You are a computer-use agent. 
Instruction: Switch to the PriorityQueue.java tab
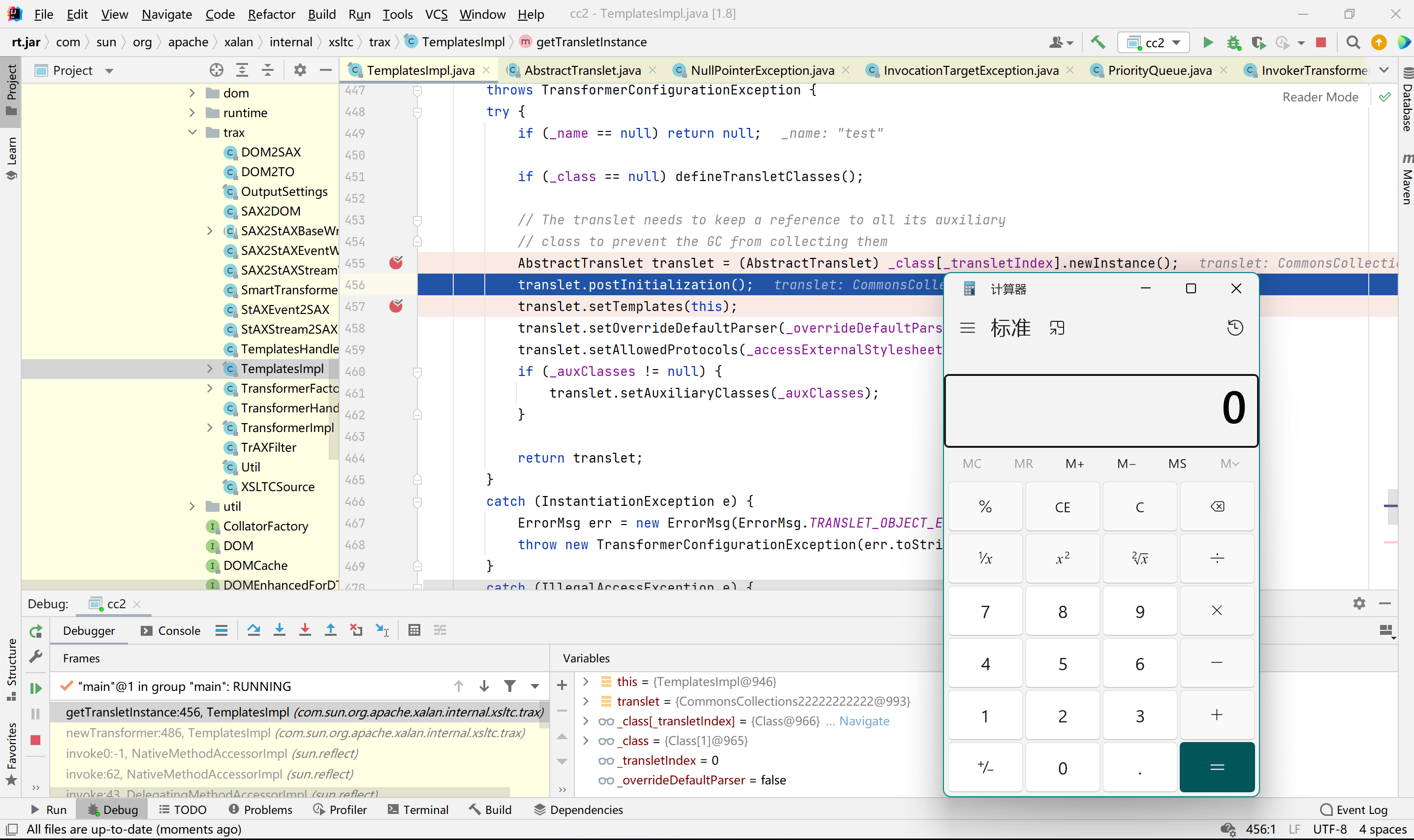point(1159,70)
